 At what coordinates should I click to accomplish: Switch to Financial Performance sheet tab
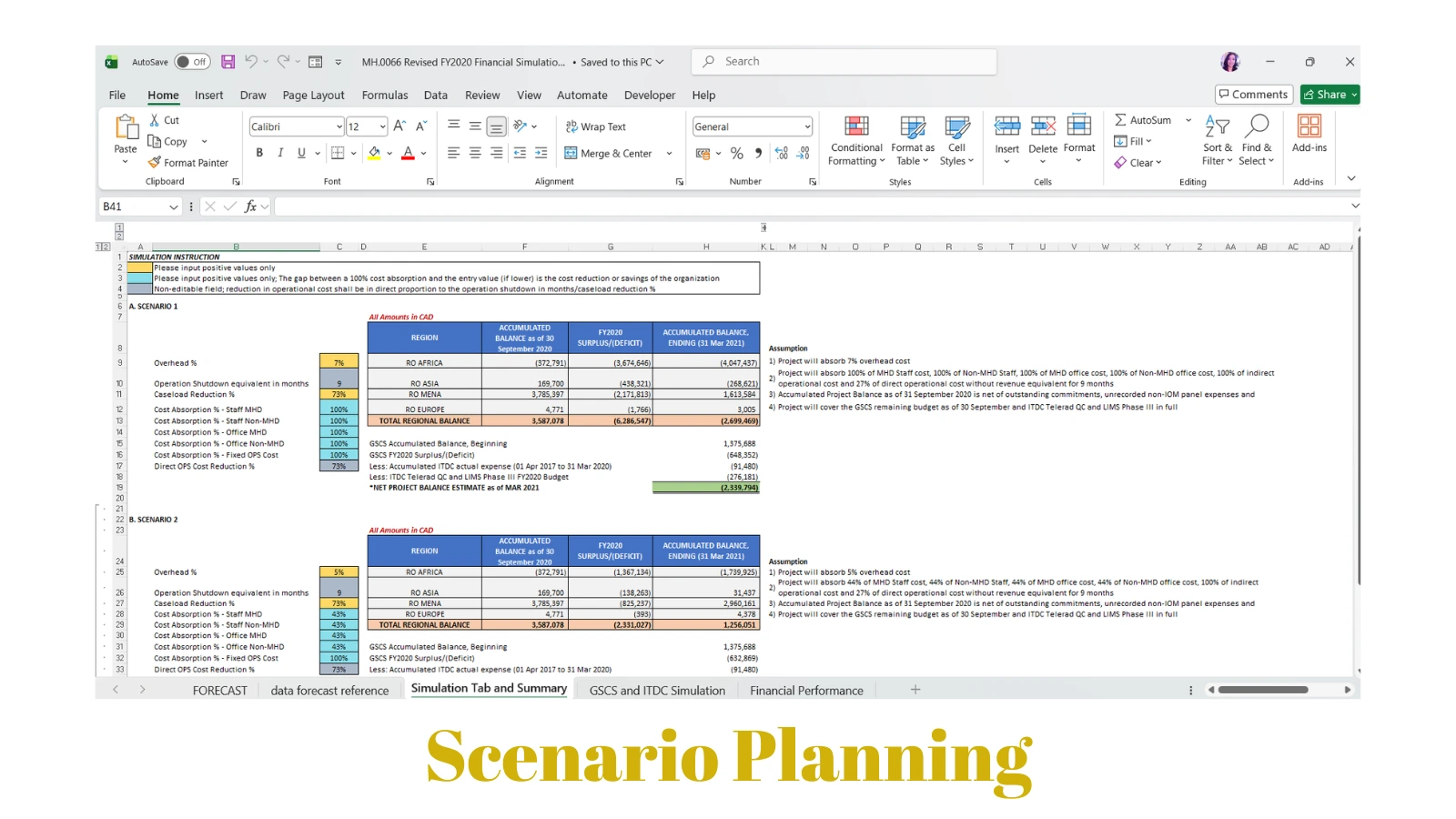coord(806,691)
